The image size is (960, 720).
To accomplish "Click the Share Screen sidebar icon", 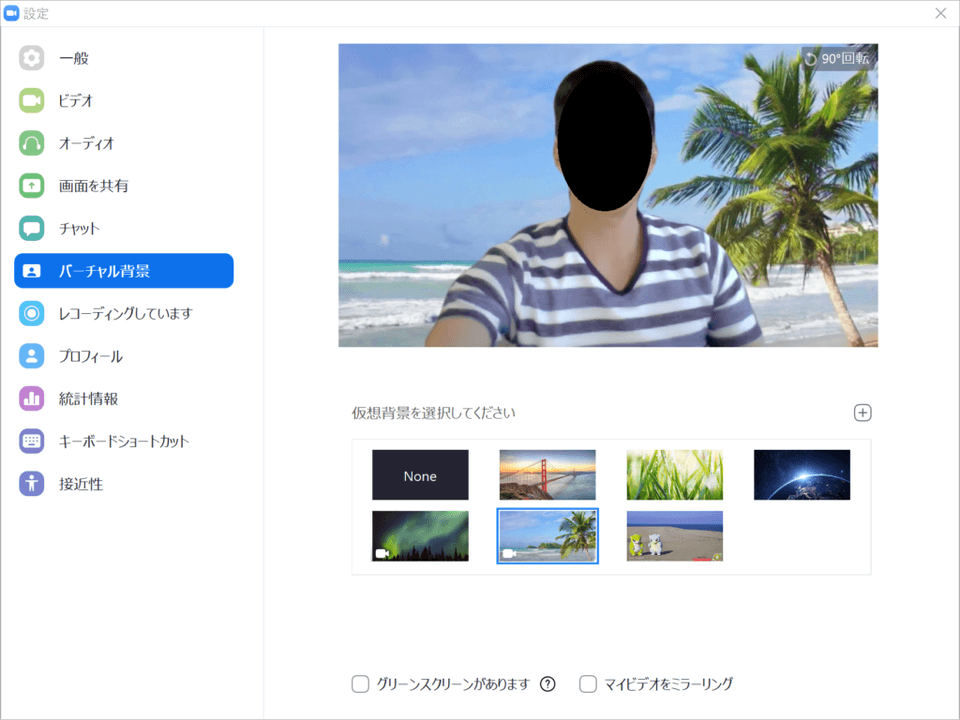I will pyautogui.click(x=32, y=186).
